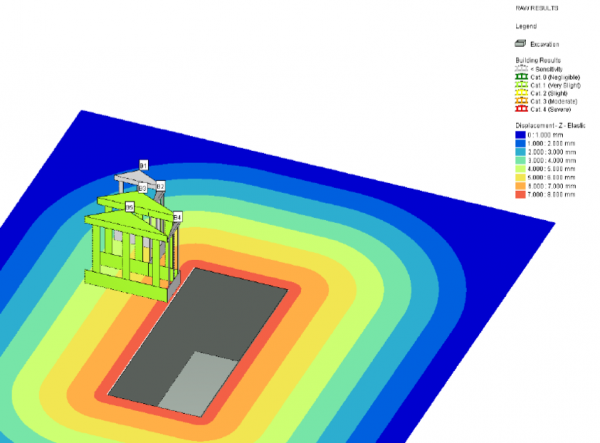Image resolution: width=600 pixels, height=443 pixels.
Task: Click the Cat. 3 (Moderate) building icon
Action: [x=521, y=101]
